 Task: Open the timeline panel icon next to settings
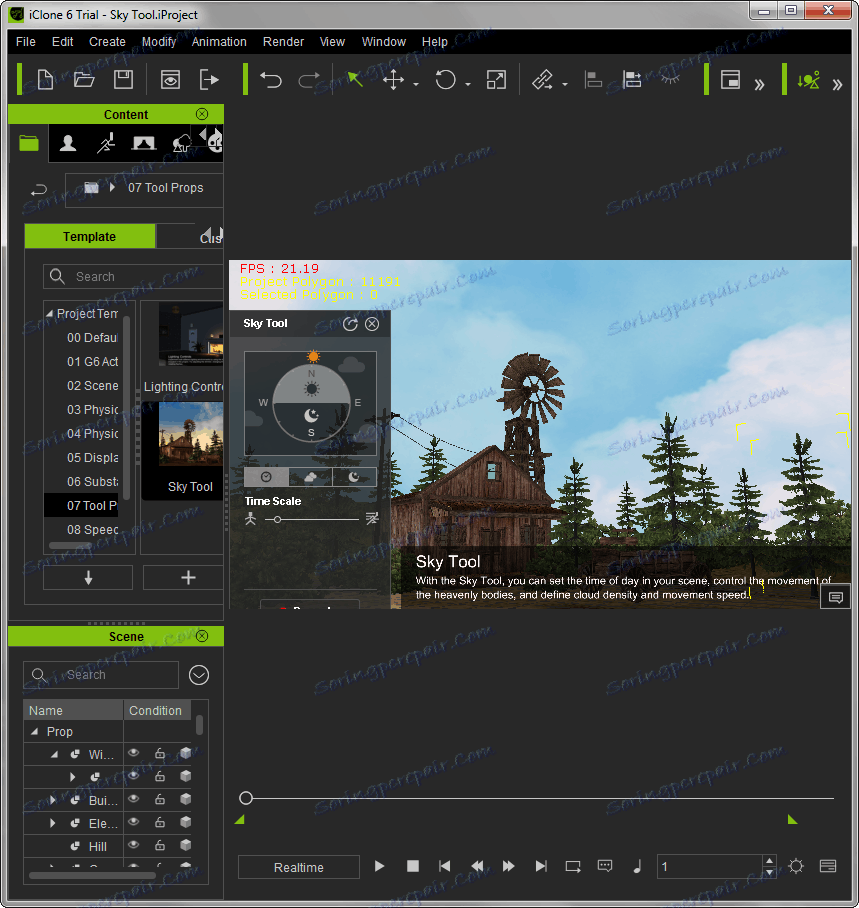click(x=828, y=867)
